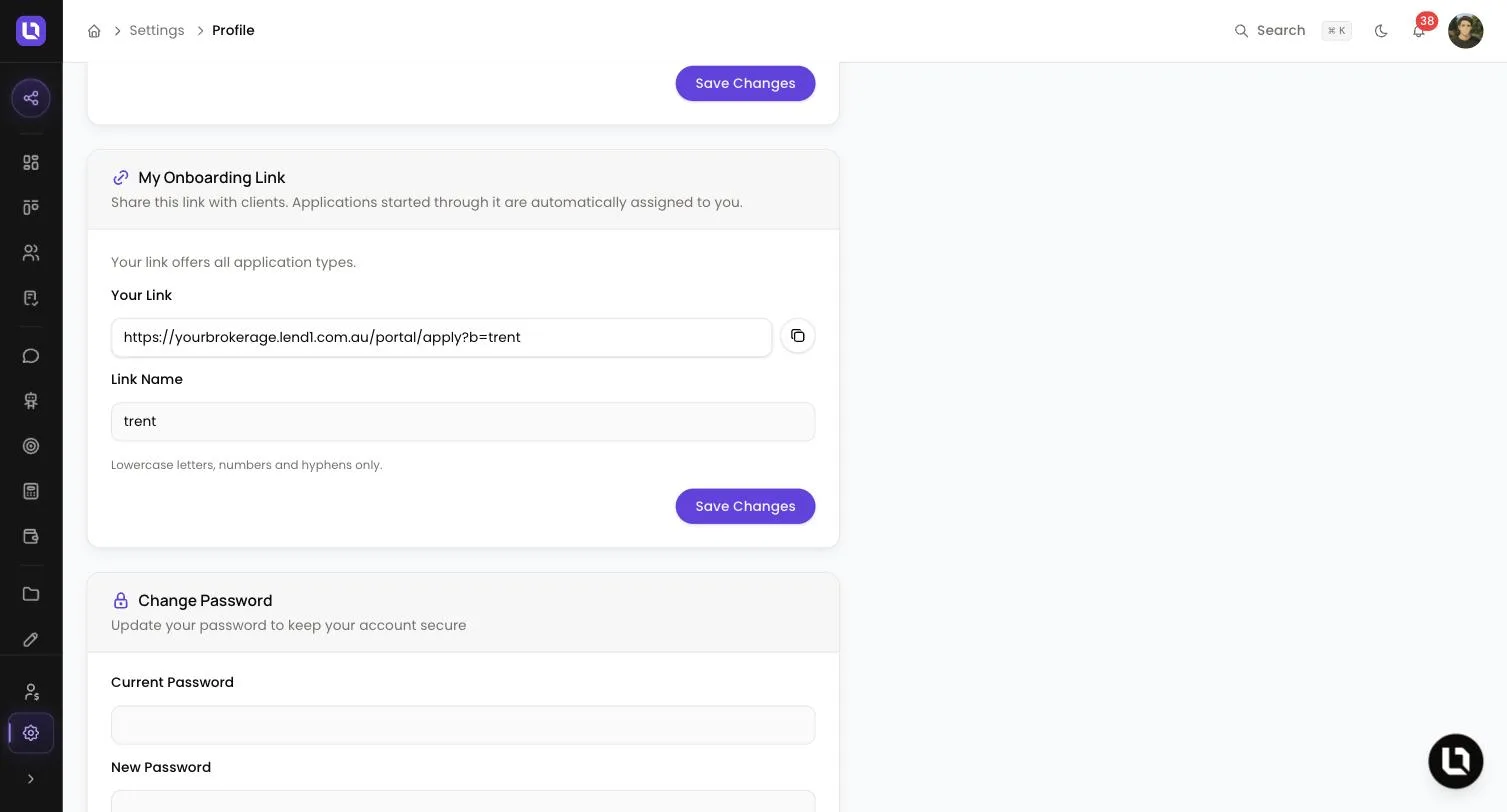Open the user avatar profile menu
1507x812 pixels.
coord(1466,31)
